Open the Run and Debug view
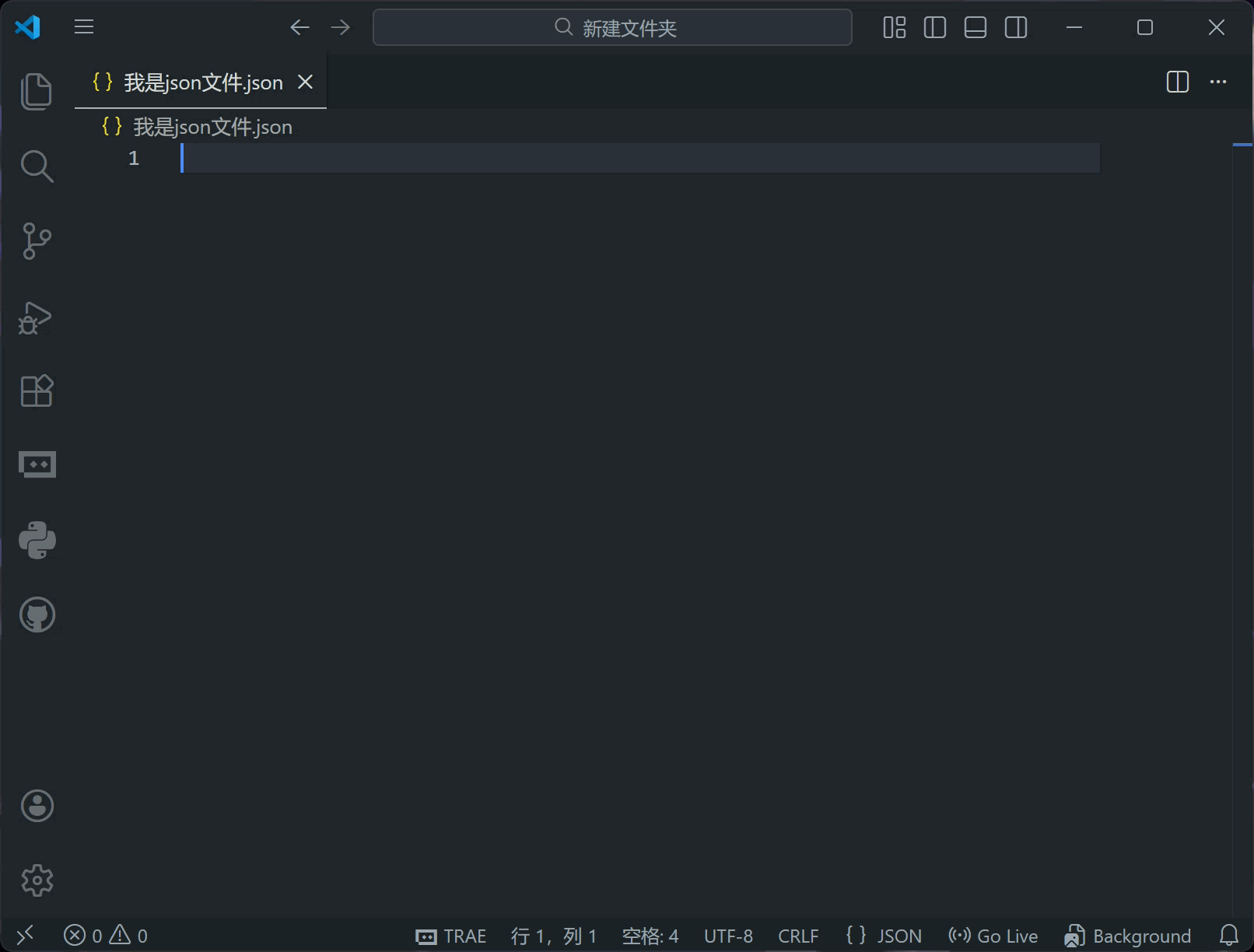The height and width of the screenshot is (952, 1254). [x=37, y=317]
